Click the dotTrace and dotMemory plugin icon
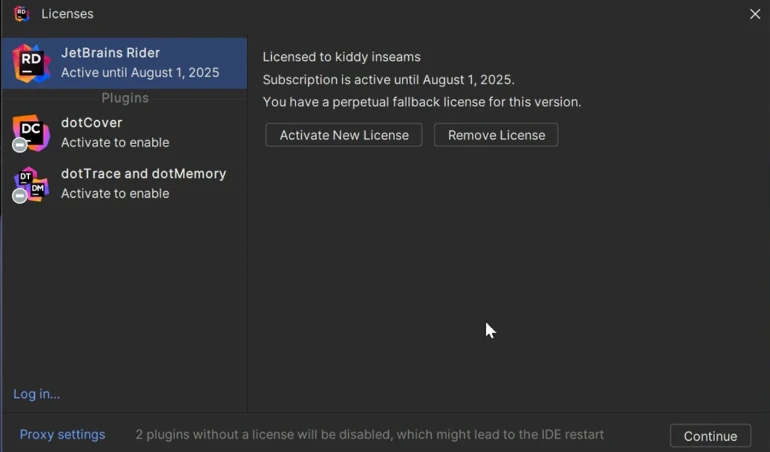The width and height of the screenshot is (770, 452). point(33,183)
